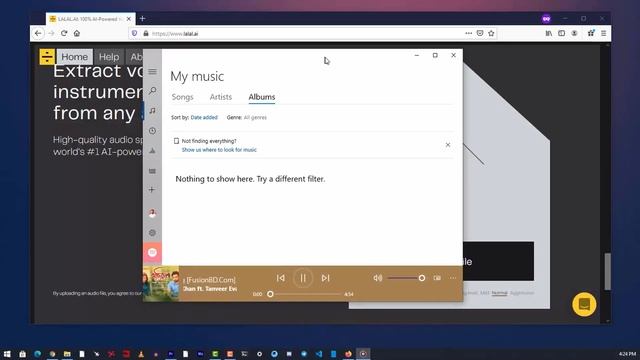The width and height of the screenshot is (640, 360).
Task: Click the pink promo button in Groove sidebar
Action: tap(152, 253)
